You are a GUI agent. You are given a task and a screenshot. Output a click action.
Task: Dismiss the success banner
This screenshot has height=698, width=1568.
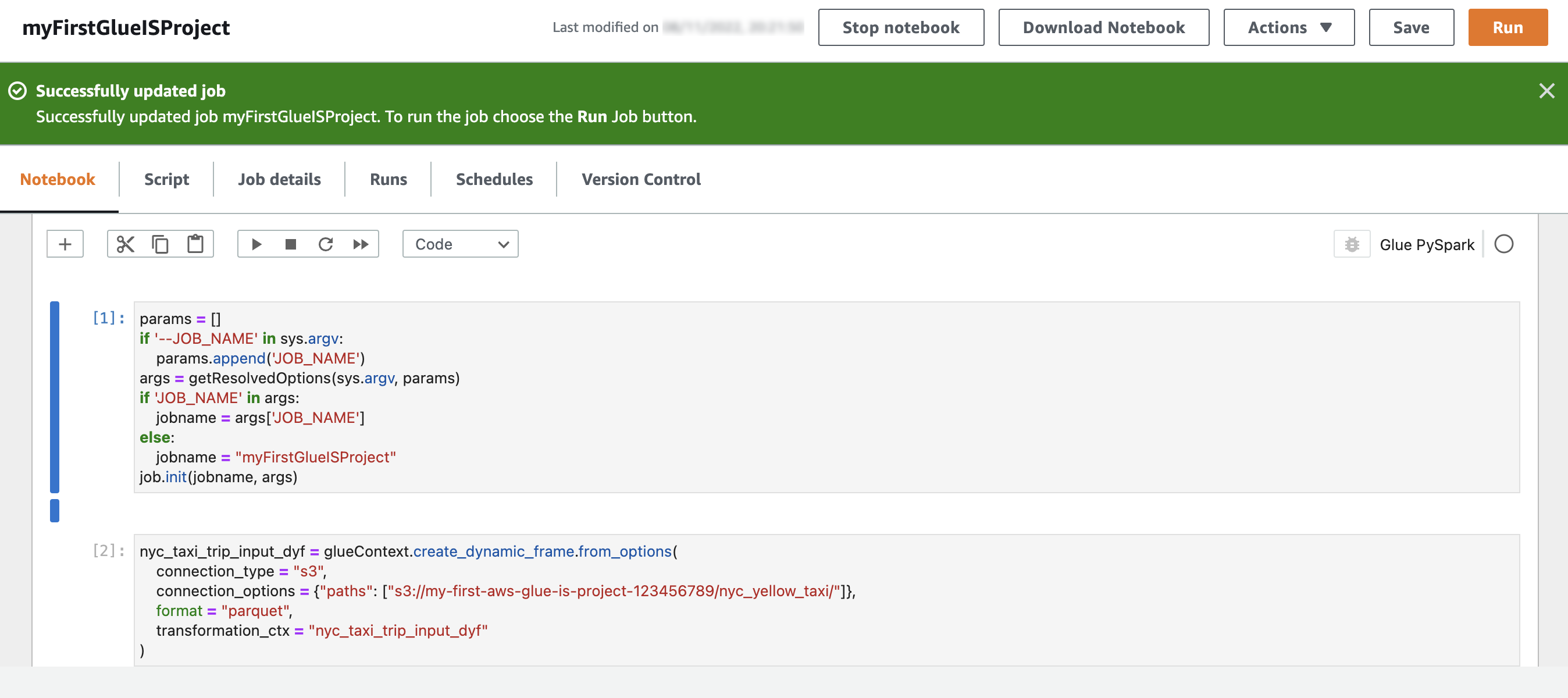click(1546, 91)
